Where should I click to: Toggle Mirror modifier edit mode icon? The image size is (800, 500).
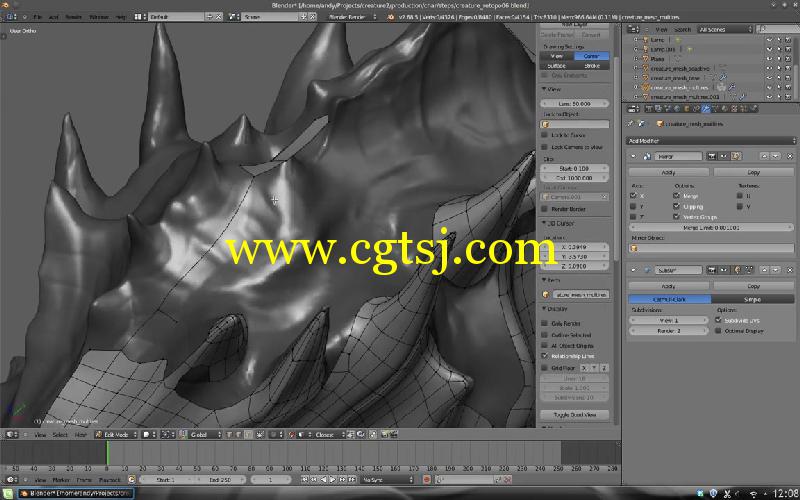[736, 156]
